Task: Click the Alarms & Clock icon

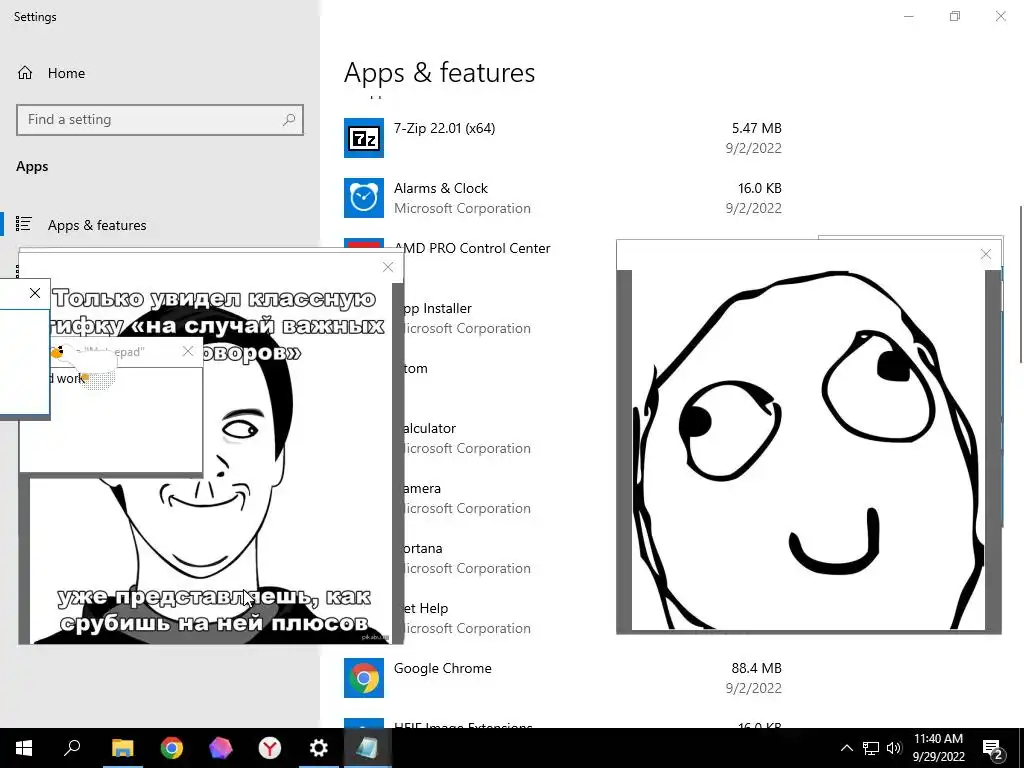Action: (364, 198)
